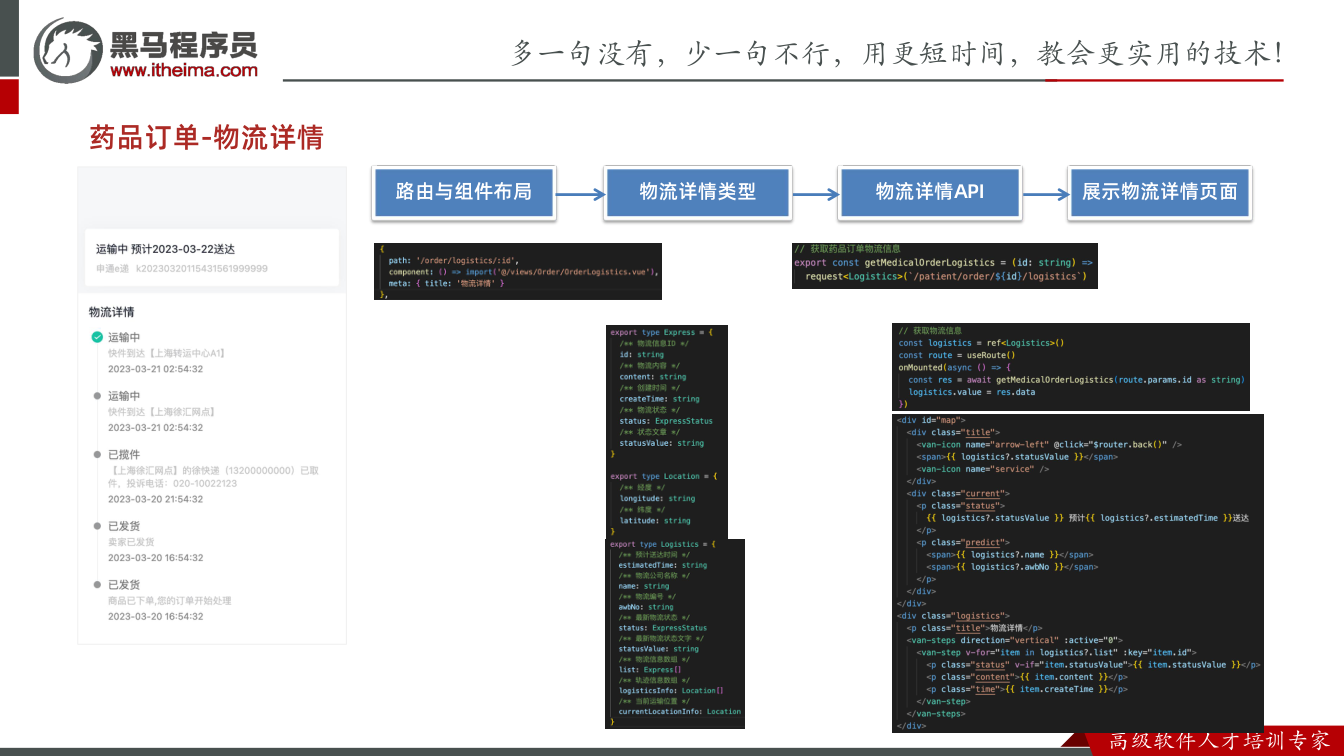Click the 黑马程序员 brand name text
This screenshot has width=1344, height=756.
click(184, 44)
